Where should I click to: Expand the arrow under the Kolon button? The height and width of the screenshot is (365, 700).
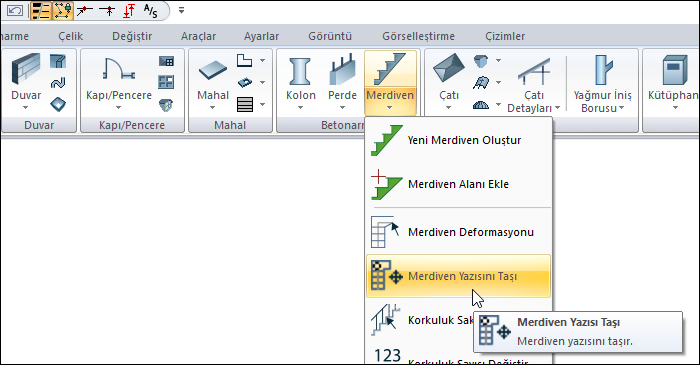tap(300, 108)
